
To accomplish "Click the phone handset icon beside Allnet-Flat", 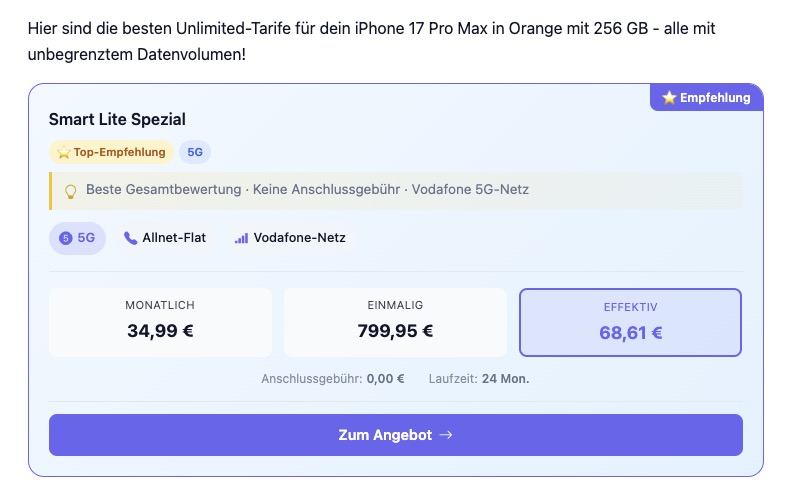I will pos(130,238).
